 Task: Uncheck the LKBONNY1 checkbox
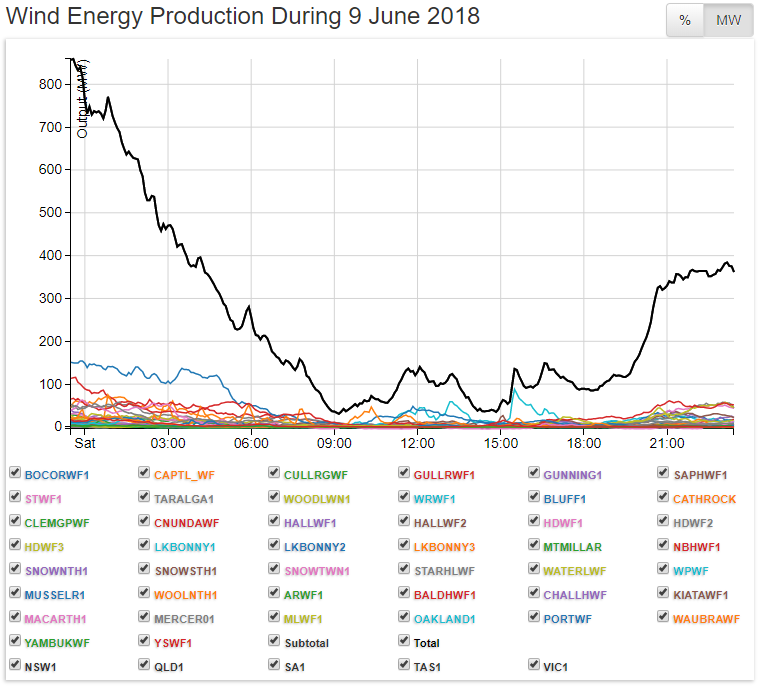tap(145, 546)
